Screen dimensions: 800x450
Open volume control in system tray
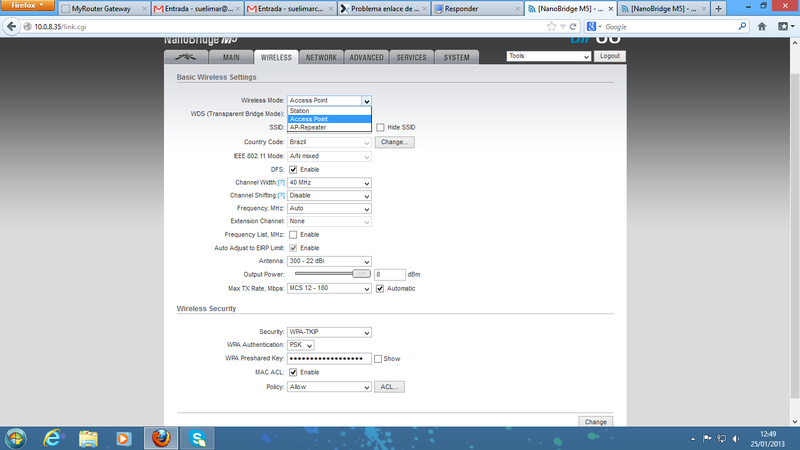(x=735, y=439)
